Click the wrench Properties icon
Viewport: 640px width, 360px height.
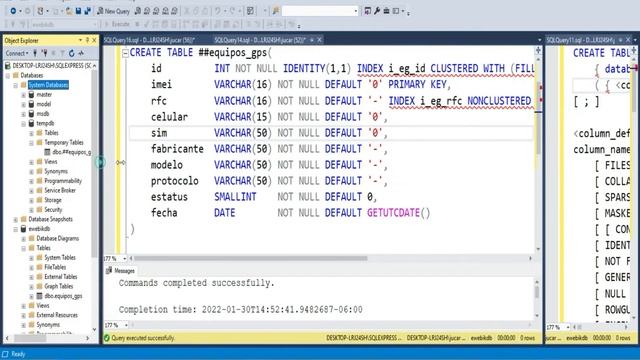[377, 11]
